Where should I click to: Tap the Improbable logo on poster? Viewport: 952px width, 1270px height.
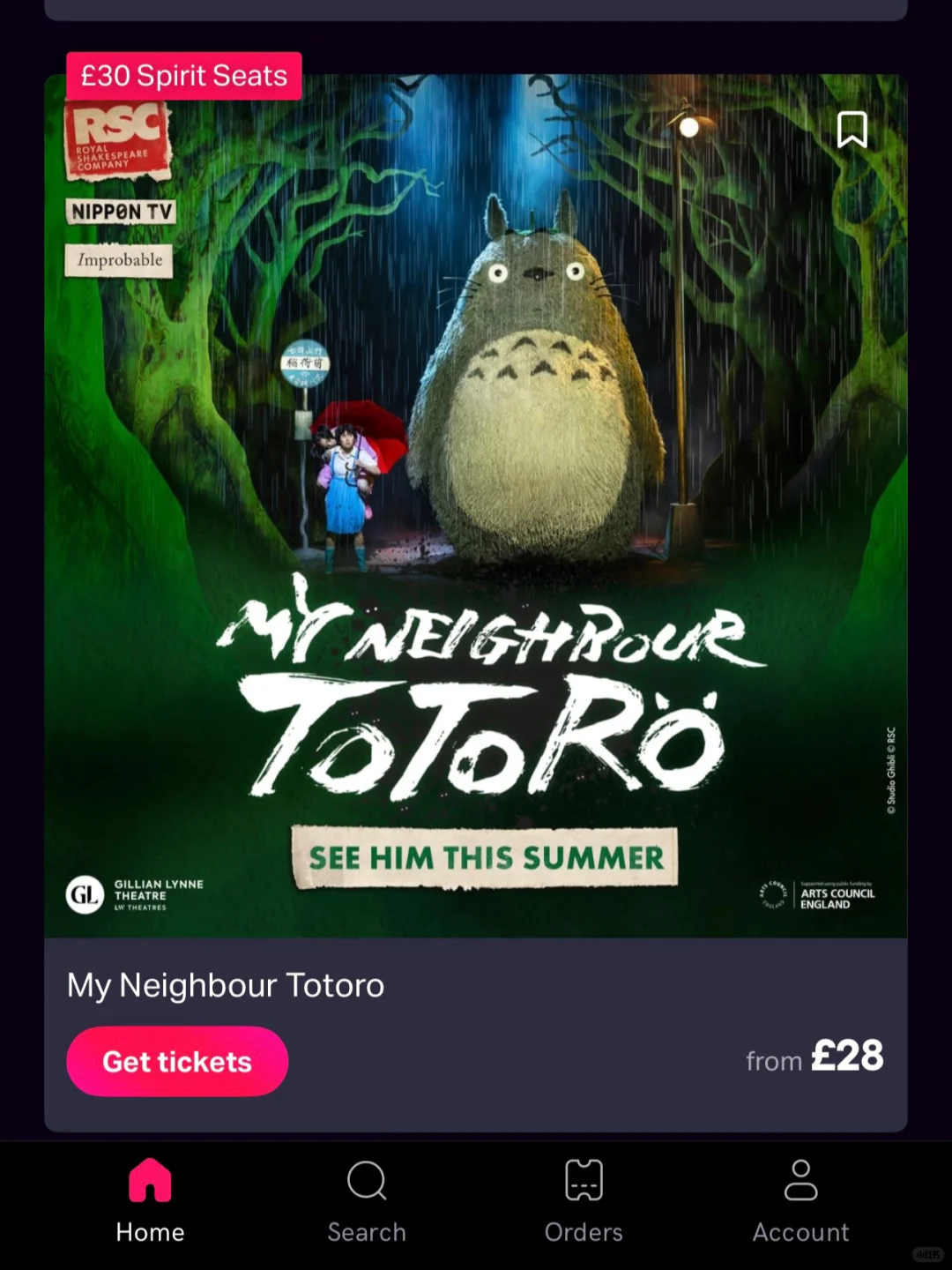(x=119, y=260)
